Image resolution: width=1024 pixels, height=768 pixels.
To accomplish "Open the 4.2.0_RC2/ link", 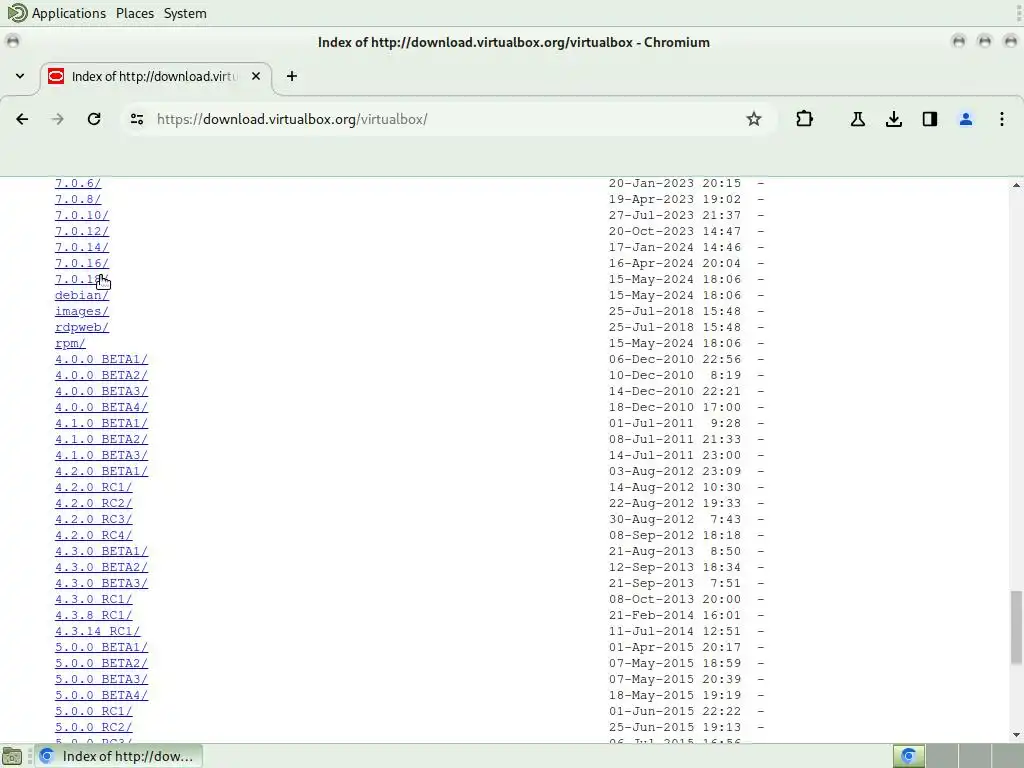I will tap(93, 503).
